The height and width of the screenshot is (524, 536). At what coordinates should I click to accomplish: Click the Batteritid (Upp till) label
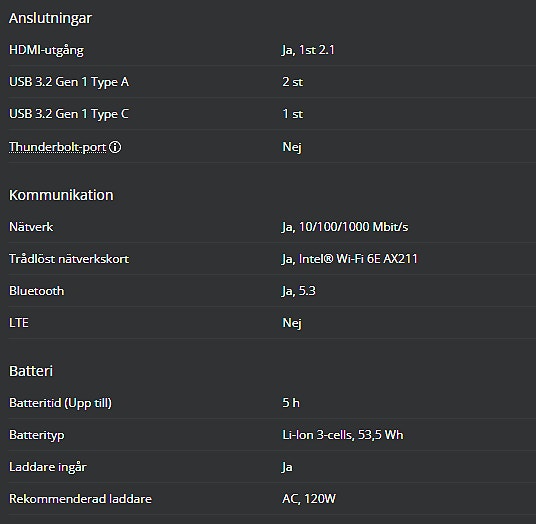[60, 403]
